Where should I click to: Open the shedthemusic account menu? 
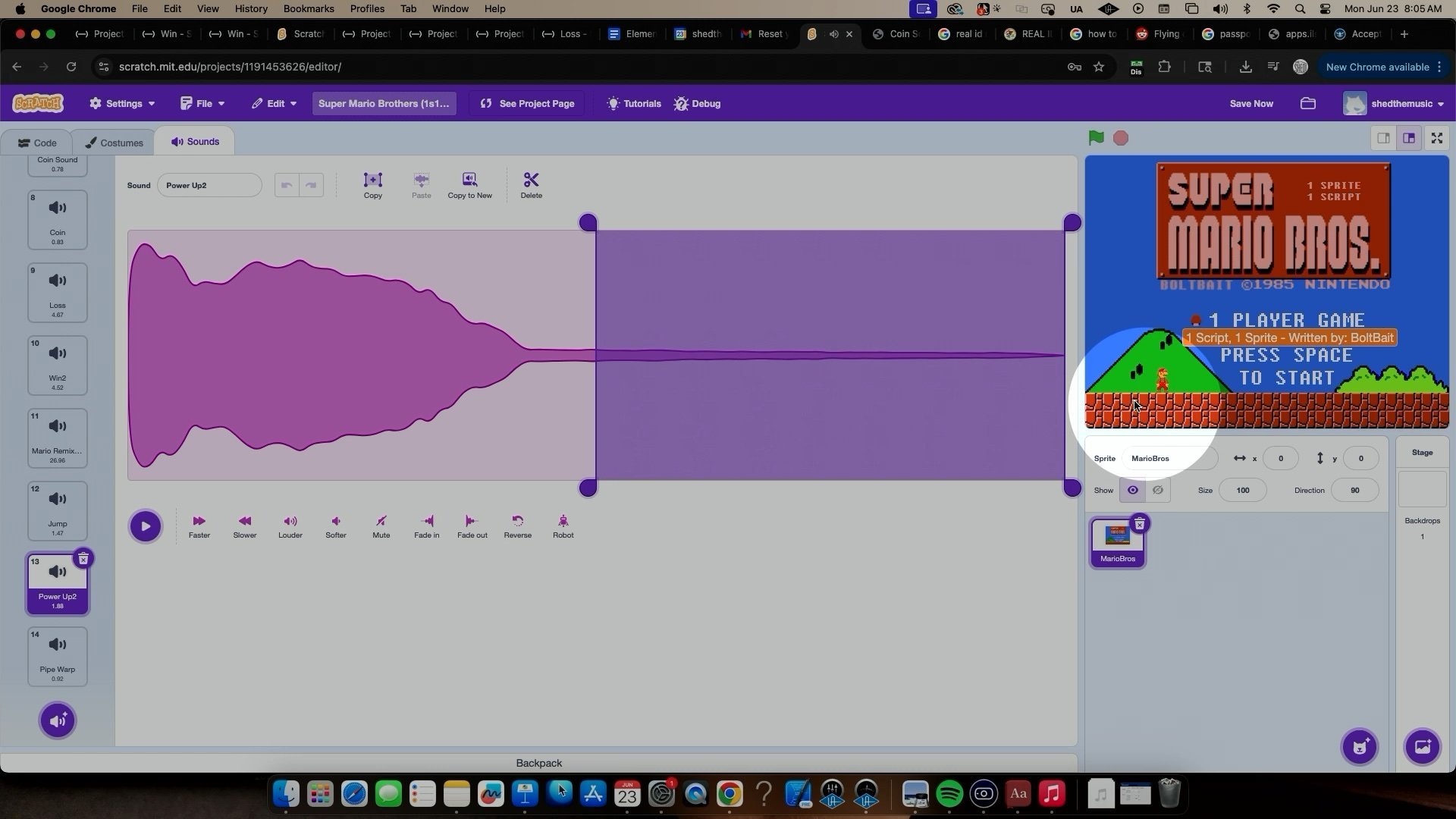(1394, 103)
